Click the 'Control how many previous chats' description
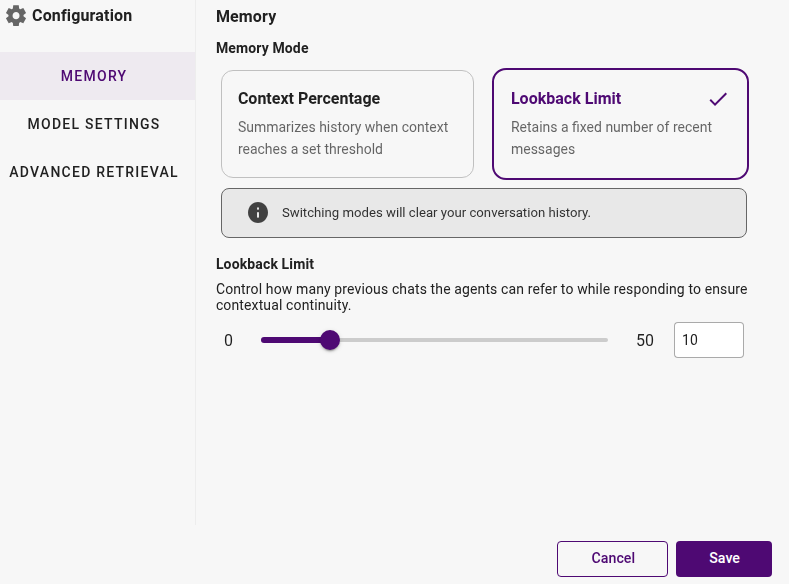Viewport: 789px width, 584px height. pyautogui.click(x=481, y=297)
